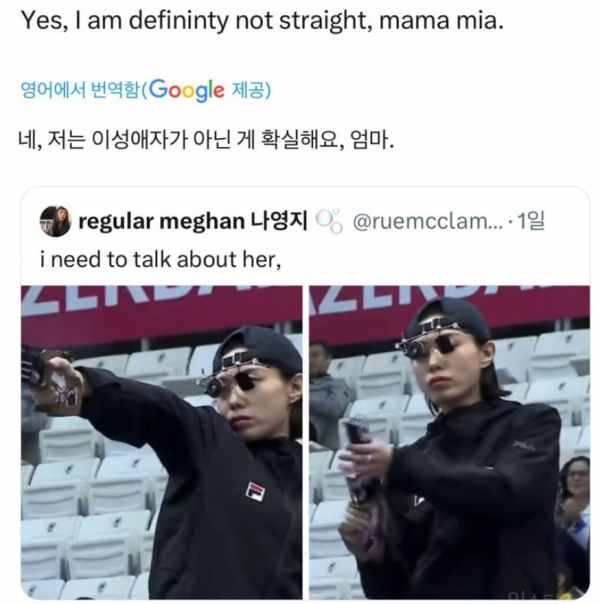The width and height of the screenshot is (600, 604).
Task: Click the 'definitely not straight, mama mia' tweet text
Action: click(x=263, y=20)
